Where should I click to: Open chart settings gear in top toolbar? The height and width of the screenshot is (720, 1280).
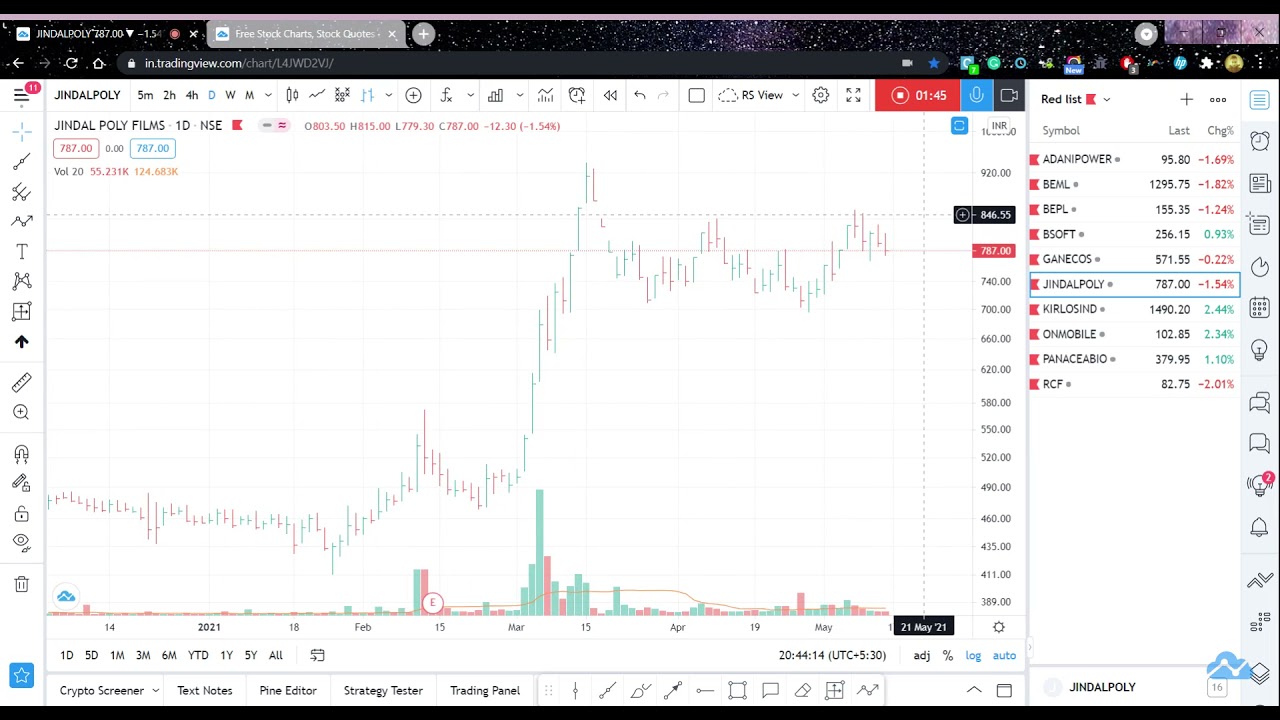click(820, 95)
